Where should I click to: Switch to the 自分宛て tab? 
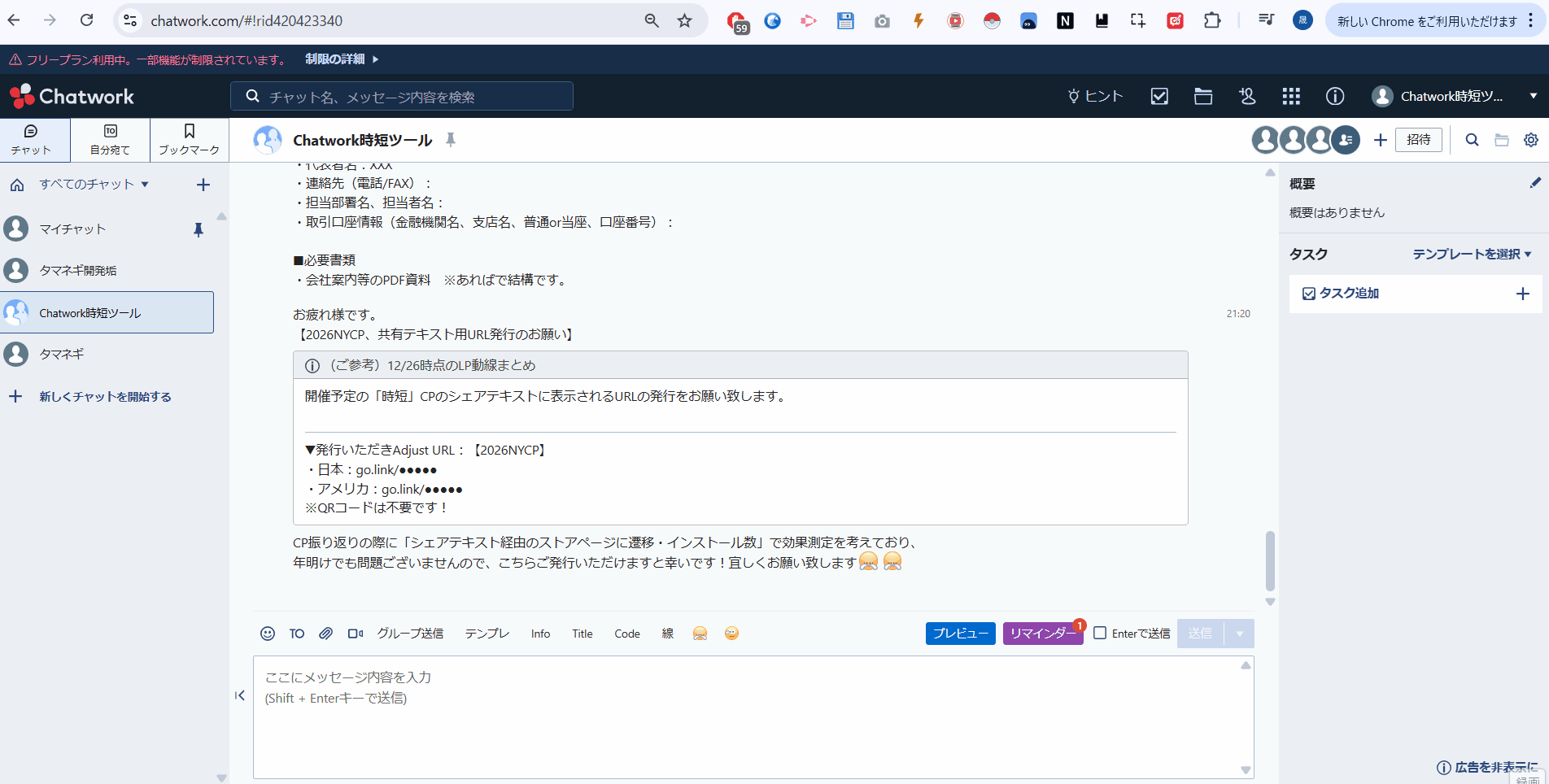pos(110,140)
